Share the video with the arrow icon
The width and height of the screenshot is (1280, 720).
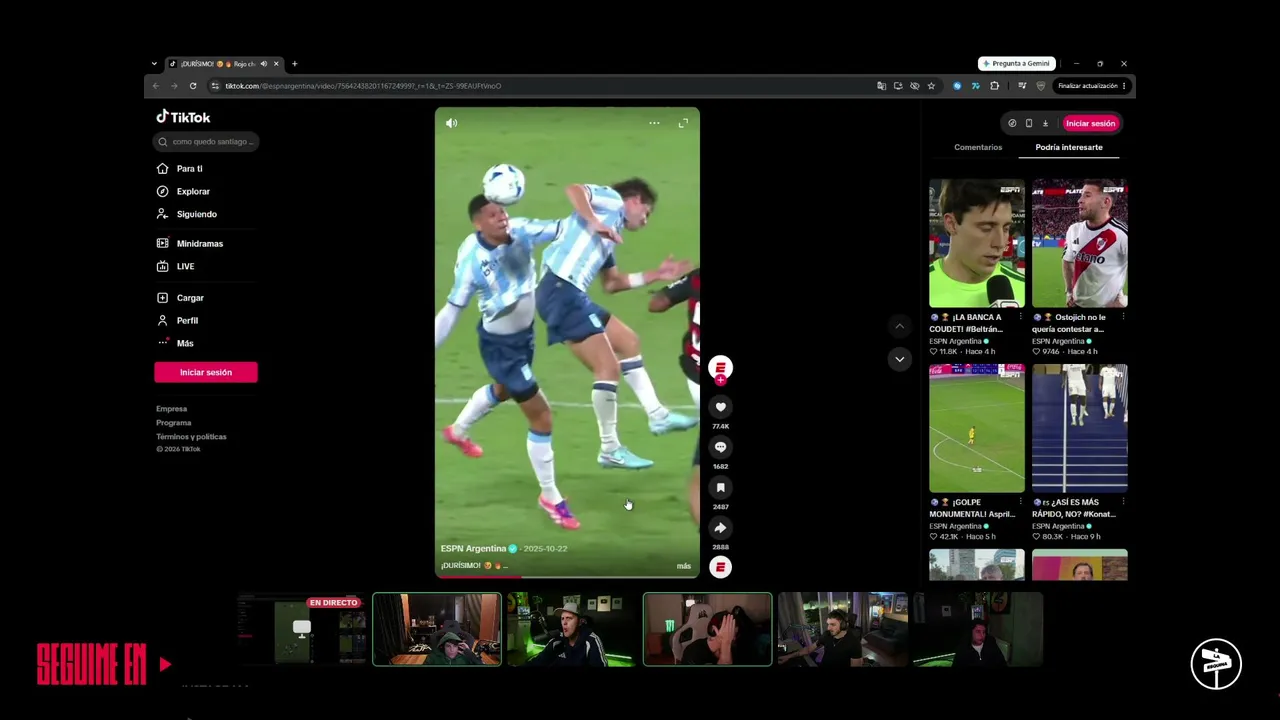[720, 528]
